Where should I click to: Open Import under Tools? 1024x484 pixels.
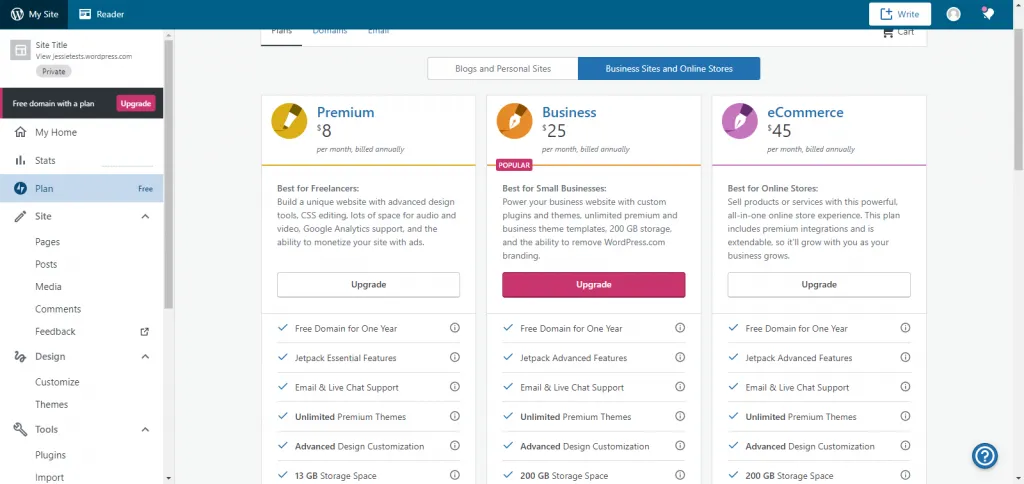pyautogui.click(x=50, y=477)
